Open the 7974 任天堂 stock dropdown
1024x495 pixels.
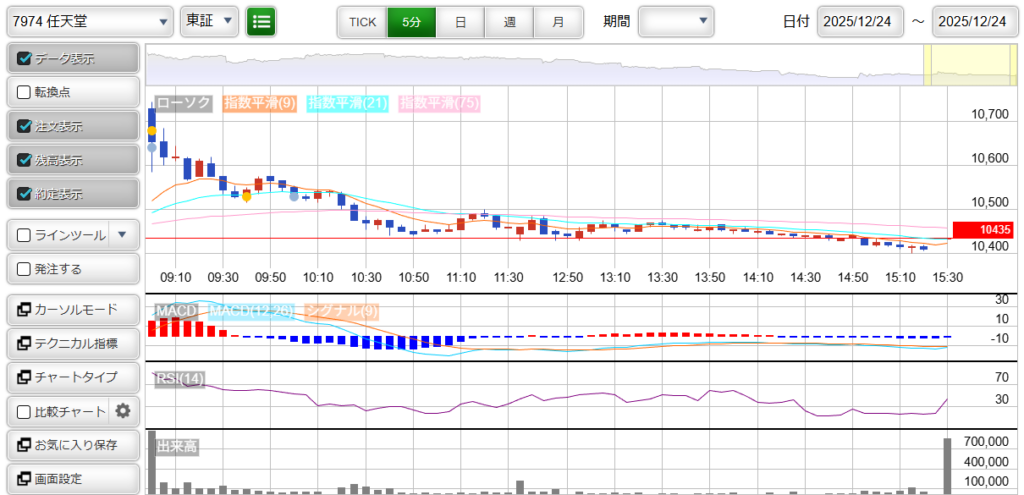tap(91, 21)
